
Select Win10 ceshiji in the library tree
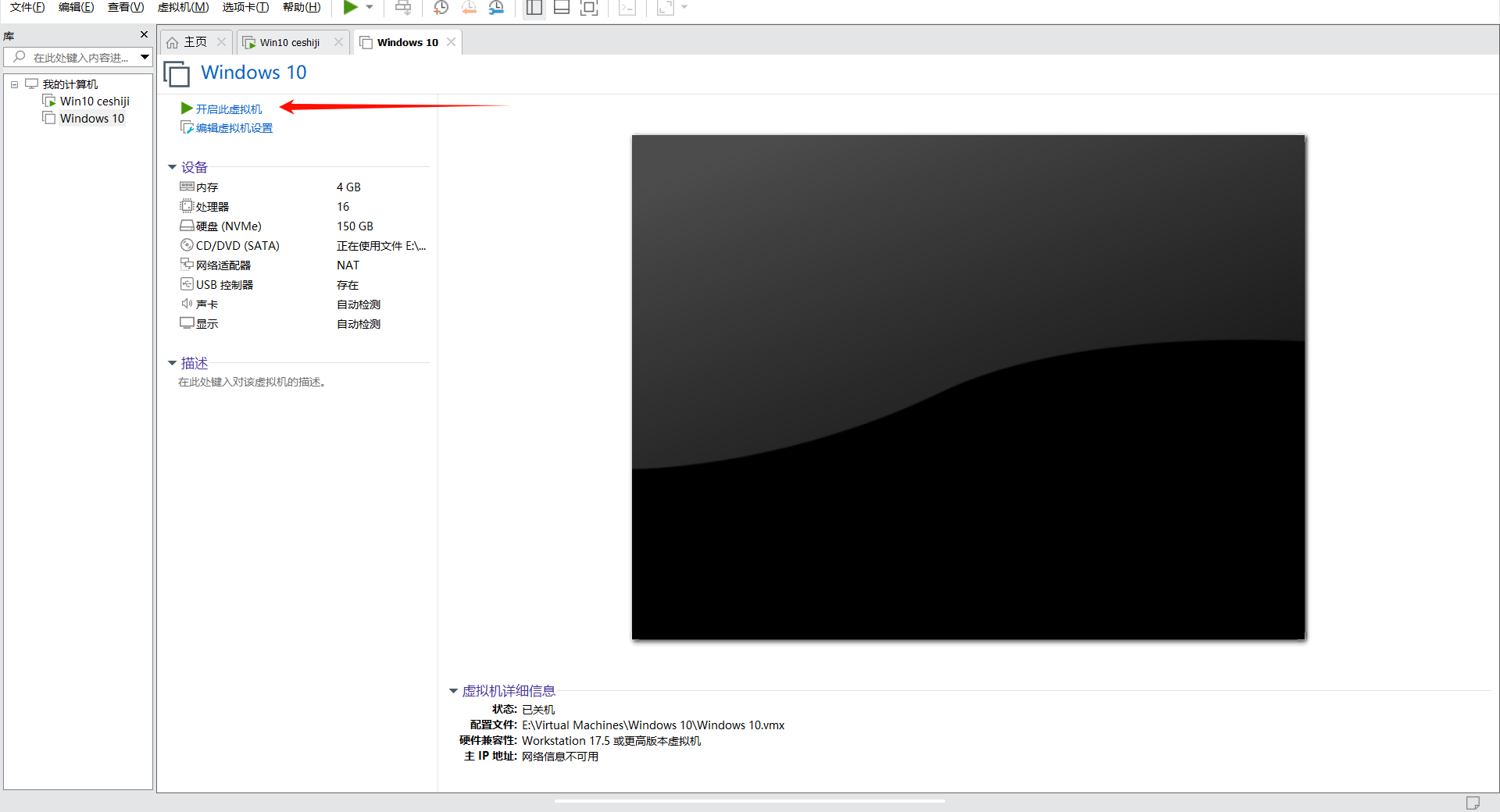click(94, 101)
